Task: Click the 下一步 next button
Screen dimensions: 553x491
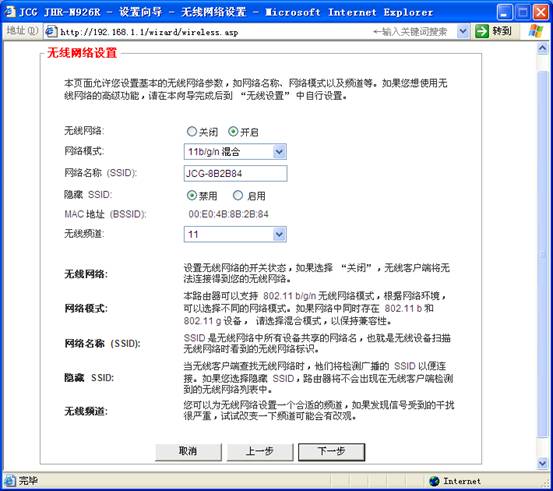Action: tap(331, 452)
